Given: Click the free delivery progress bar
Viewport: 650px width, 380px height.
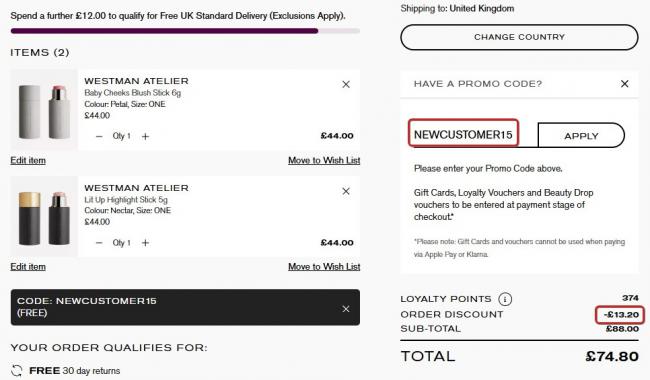Looking at the screenshot, I should coord(185,31).
